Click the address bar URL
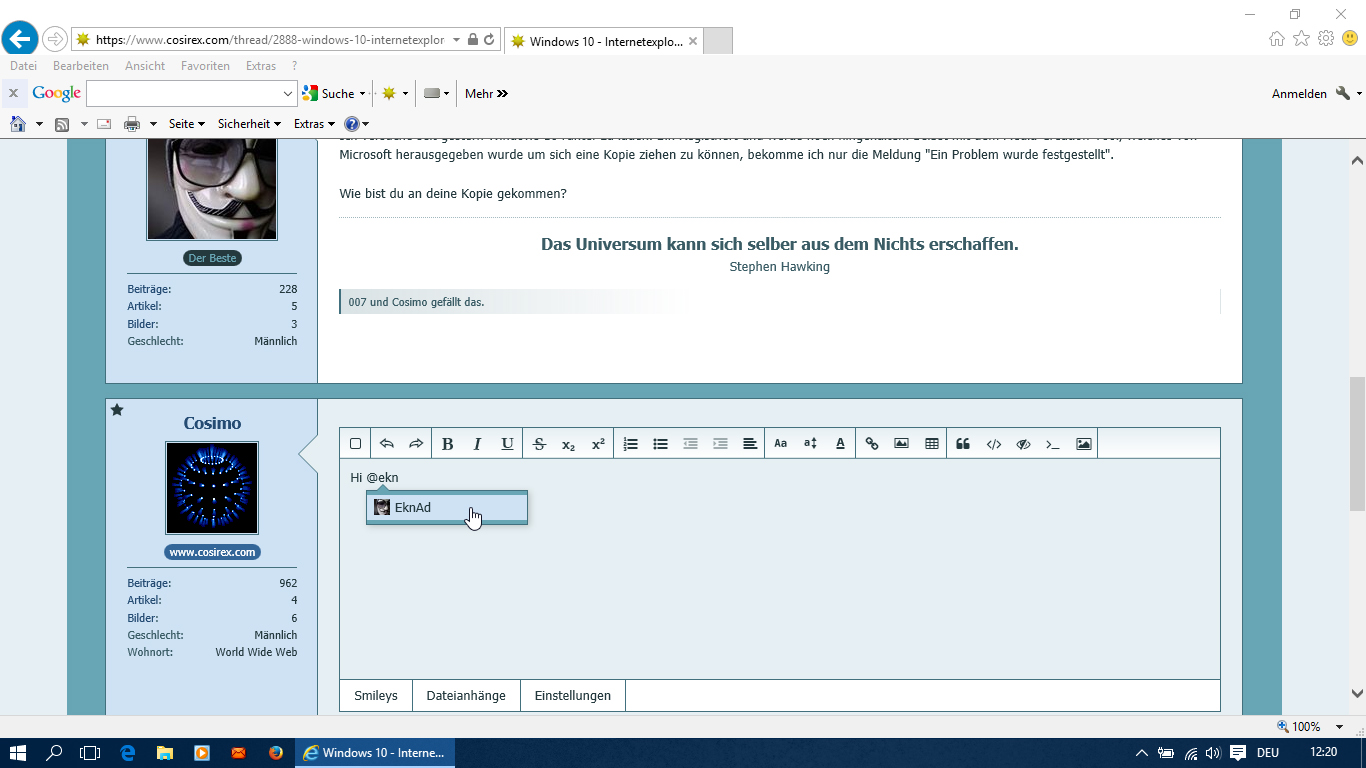1366x768 pixels. click(x=271, y=40)
